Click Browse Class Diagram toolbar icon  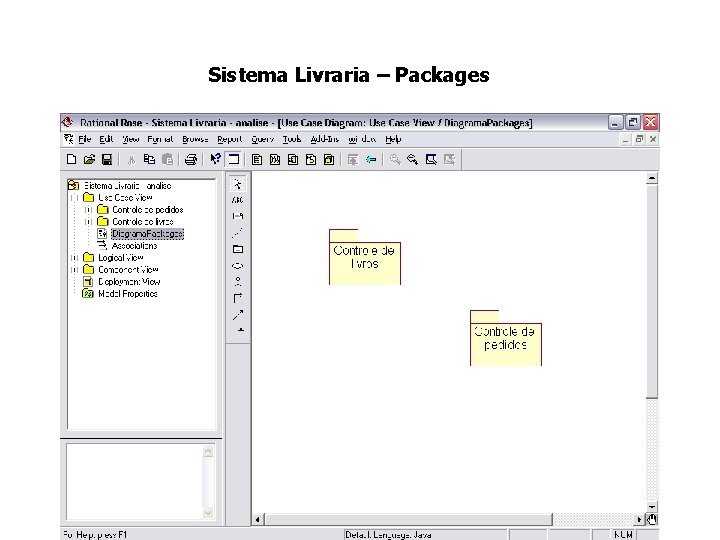click(257, 159)
